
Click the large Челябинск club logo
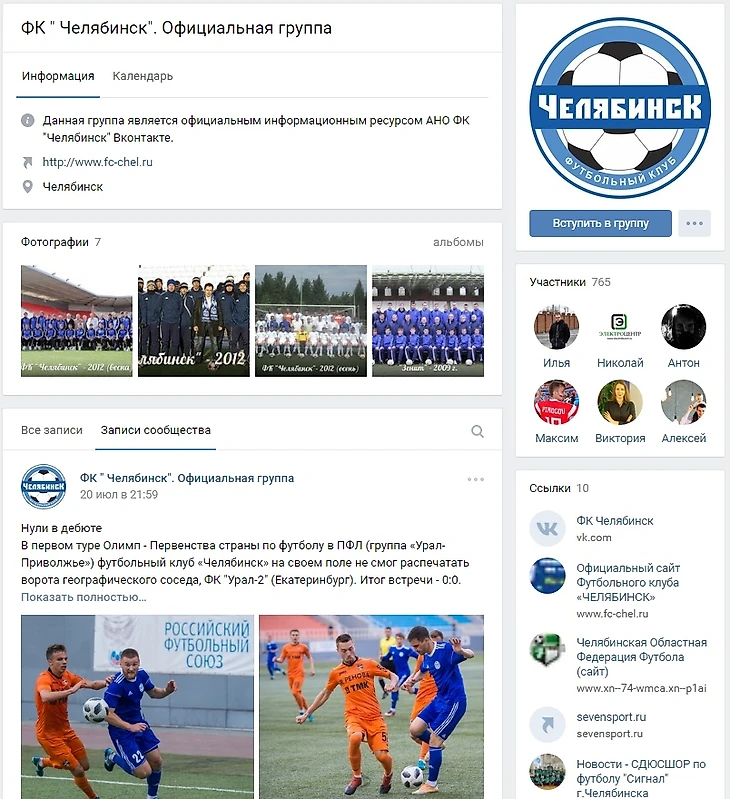620,108
